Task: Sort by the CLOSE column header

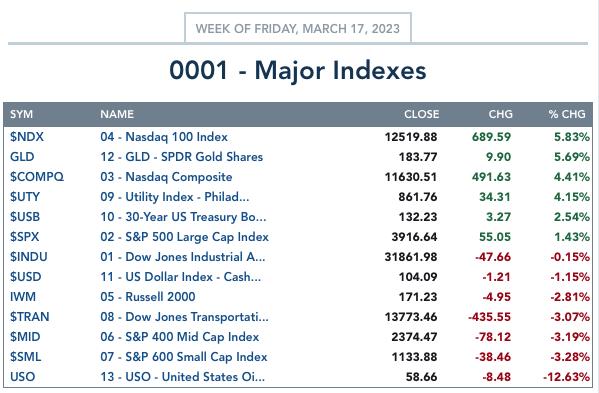Action: click(x=421, y=114)
